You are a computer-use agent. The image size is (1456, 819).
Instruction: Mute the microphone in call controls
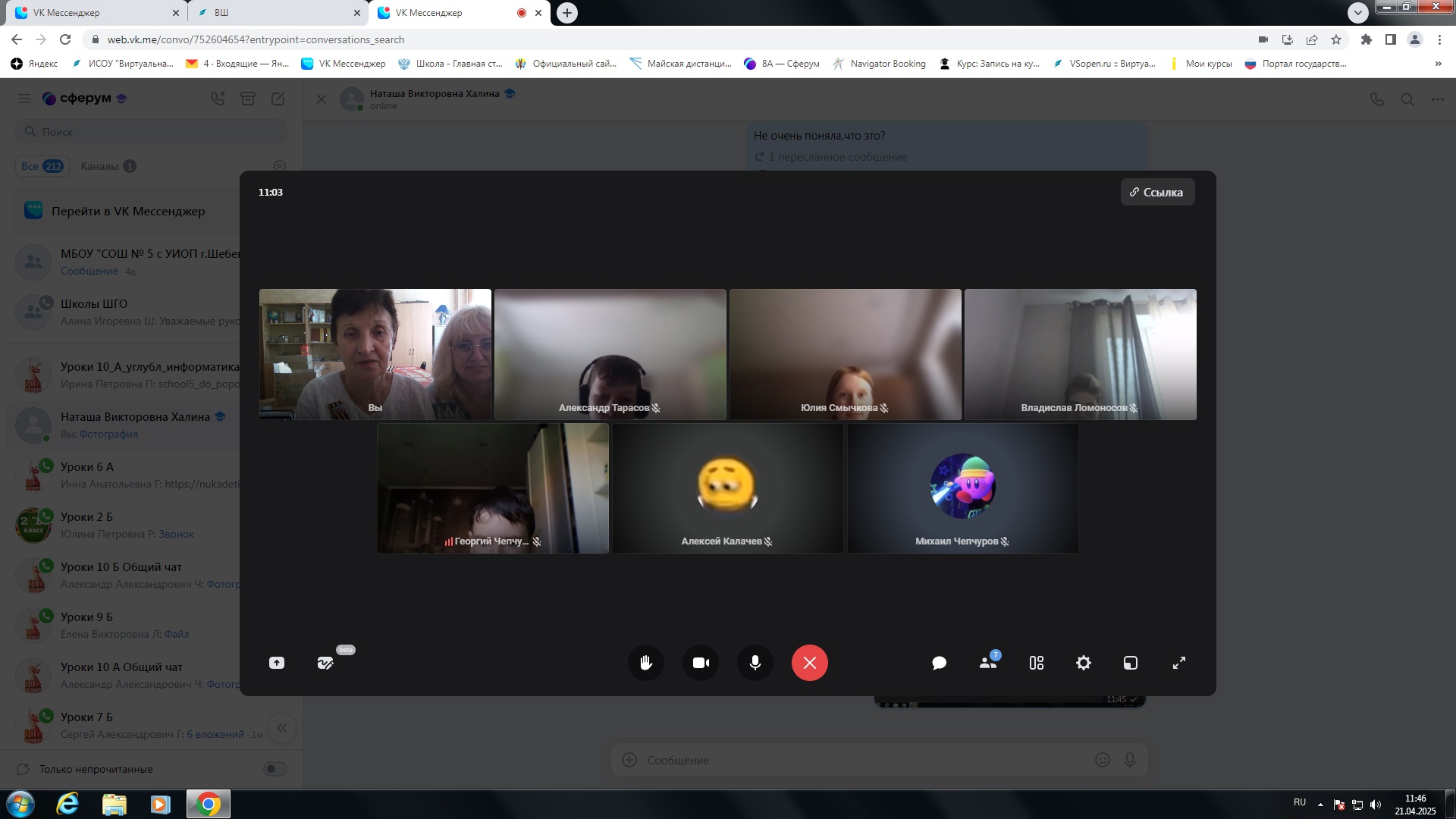(755, 663)
